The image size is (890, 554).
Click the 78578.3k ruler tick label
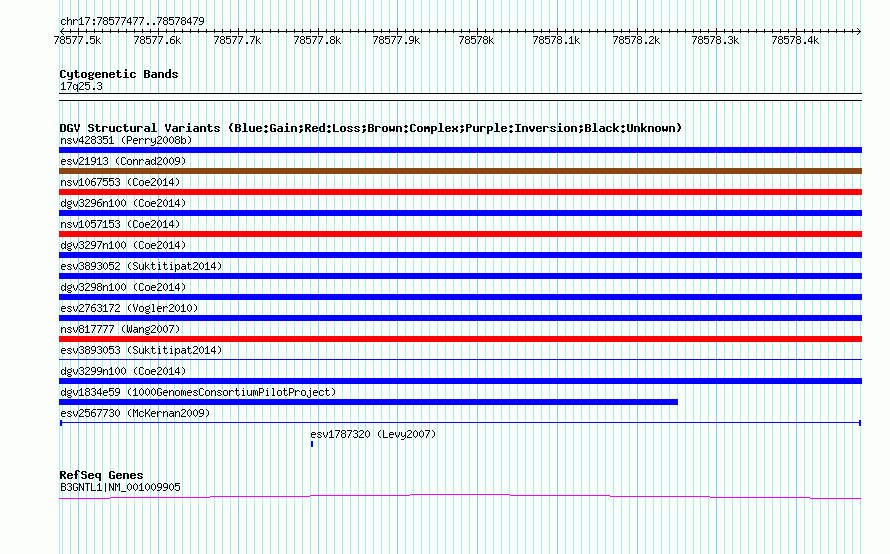(715, 40)
